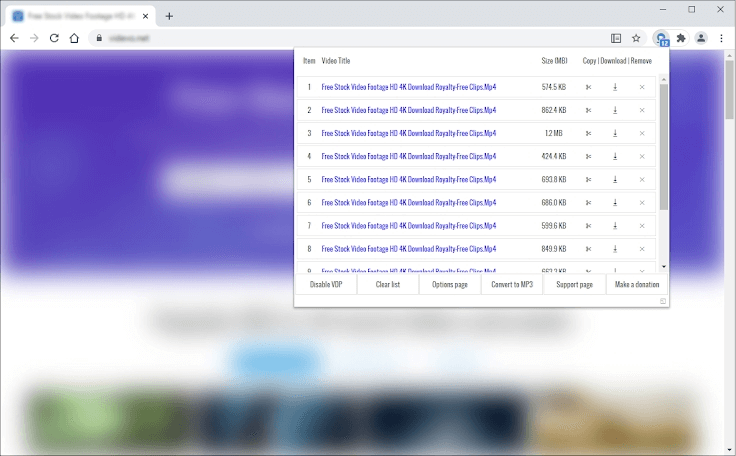Viewport: 736px width, 456px height.
Task: Download the 1.2 MB video
Action: coord(615,133)
